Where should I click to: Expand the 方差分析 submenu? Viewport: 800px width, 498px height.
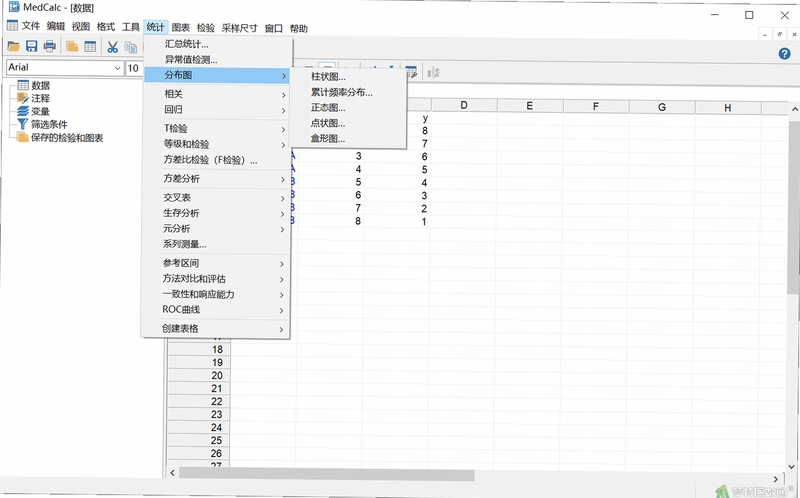tap(217, 179)
